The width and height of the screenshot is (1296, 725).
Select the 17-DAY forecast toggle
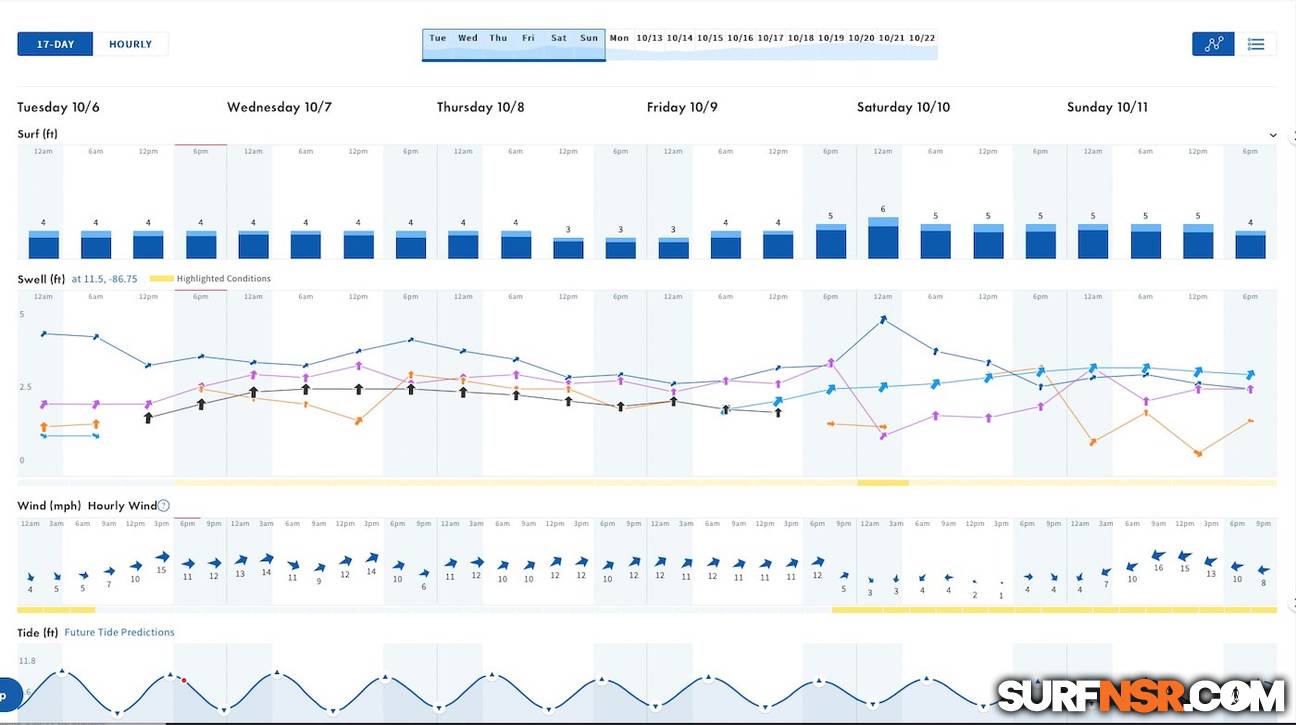(x=55, y=44)
